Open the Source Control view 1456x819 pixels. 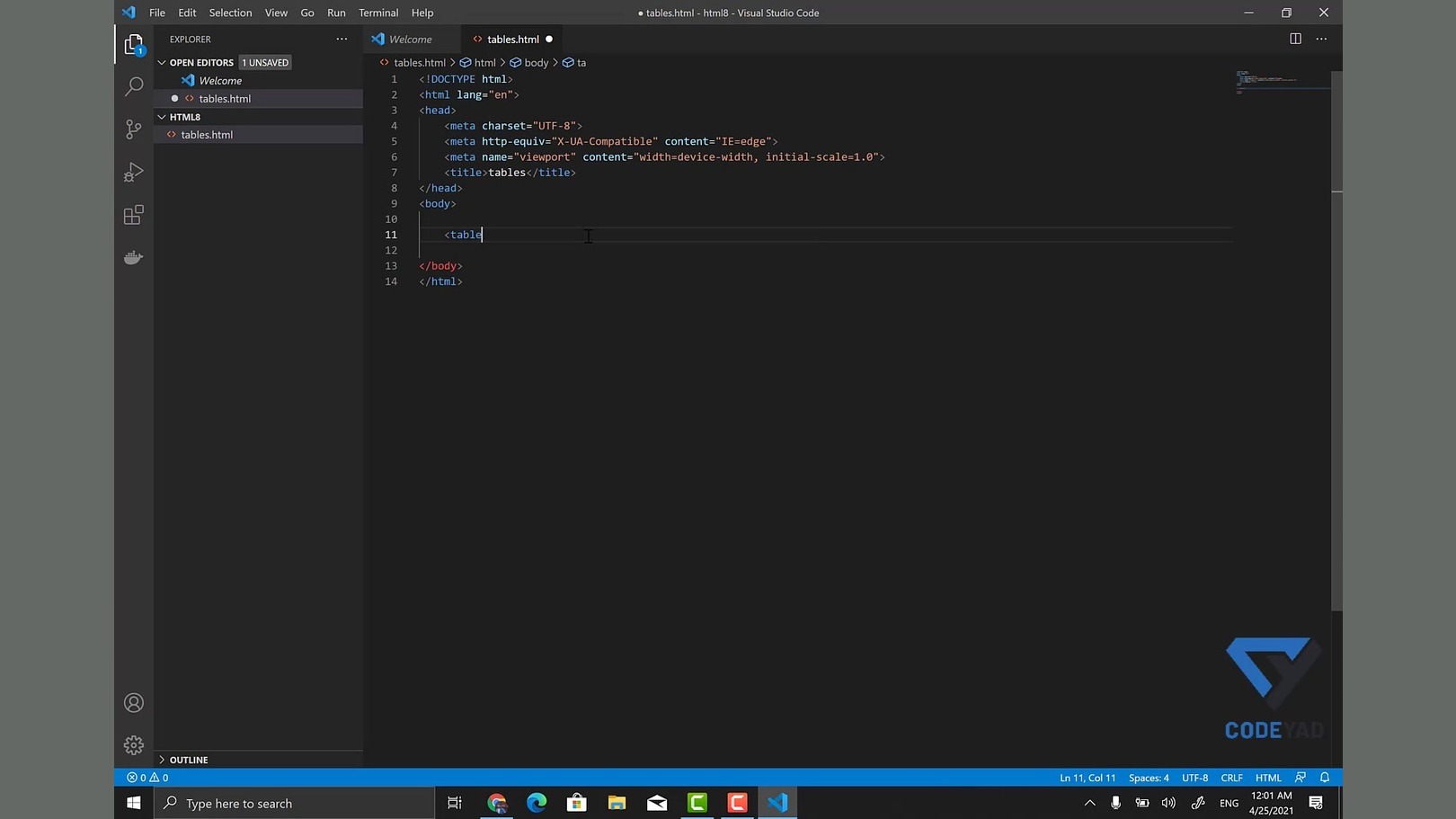click(x=133, y=129)
